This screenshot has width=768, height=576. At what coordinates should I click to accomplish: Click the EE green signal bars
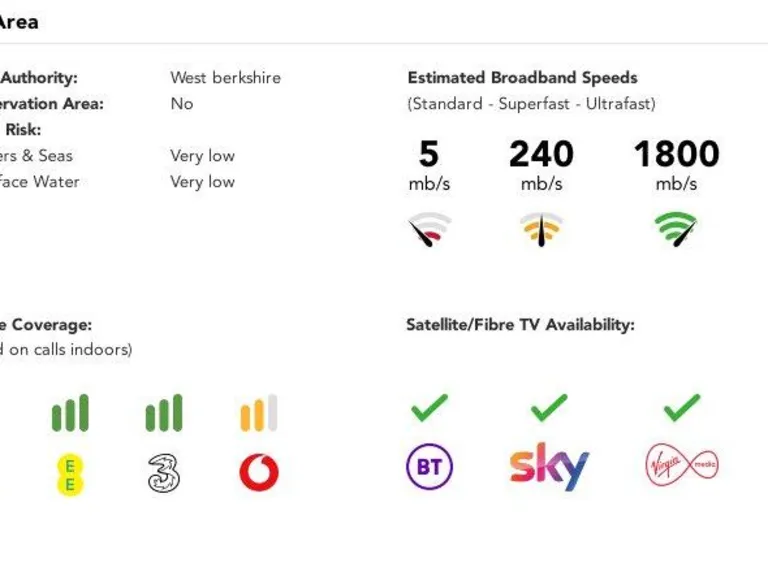click(x=70, y=413)
